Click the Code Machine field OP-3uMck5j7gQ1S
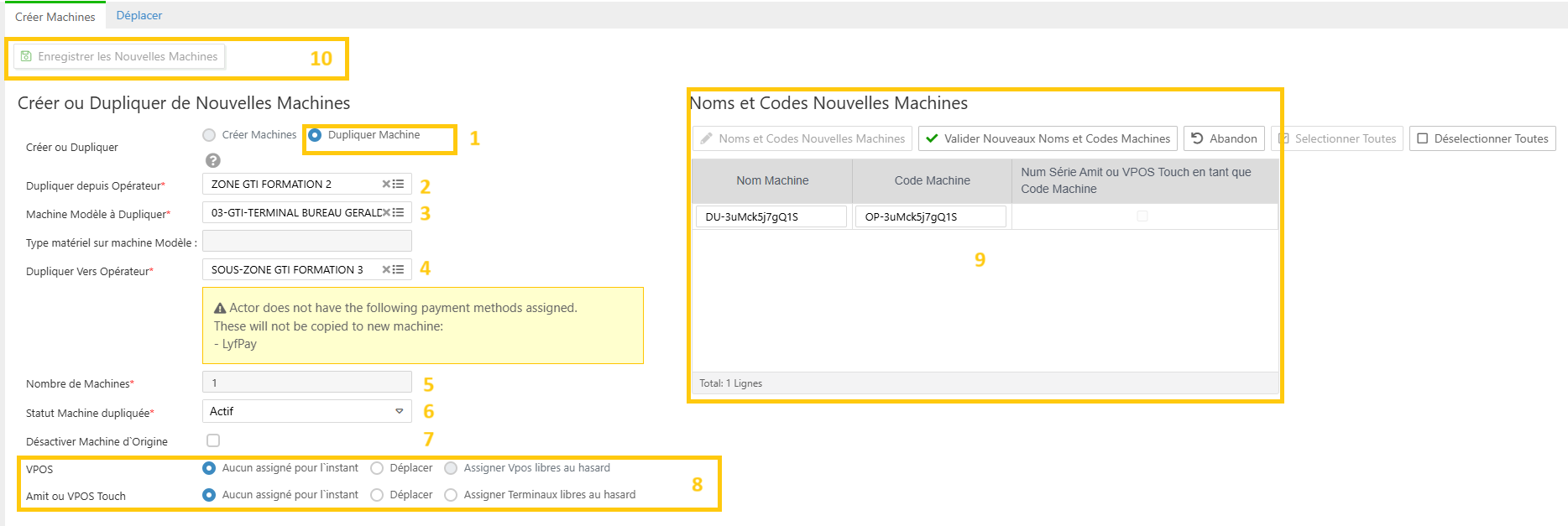The width and height of the screenshot is (1568, 526). click(930, 216)
